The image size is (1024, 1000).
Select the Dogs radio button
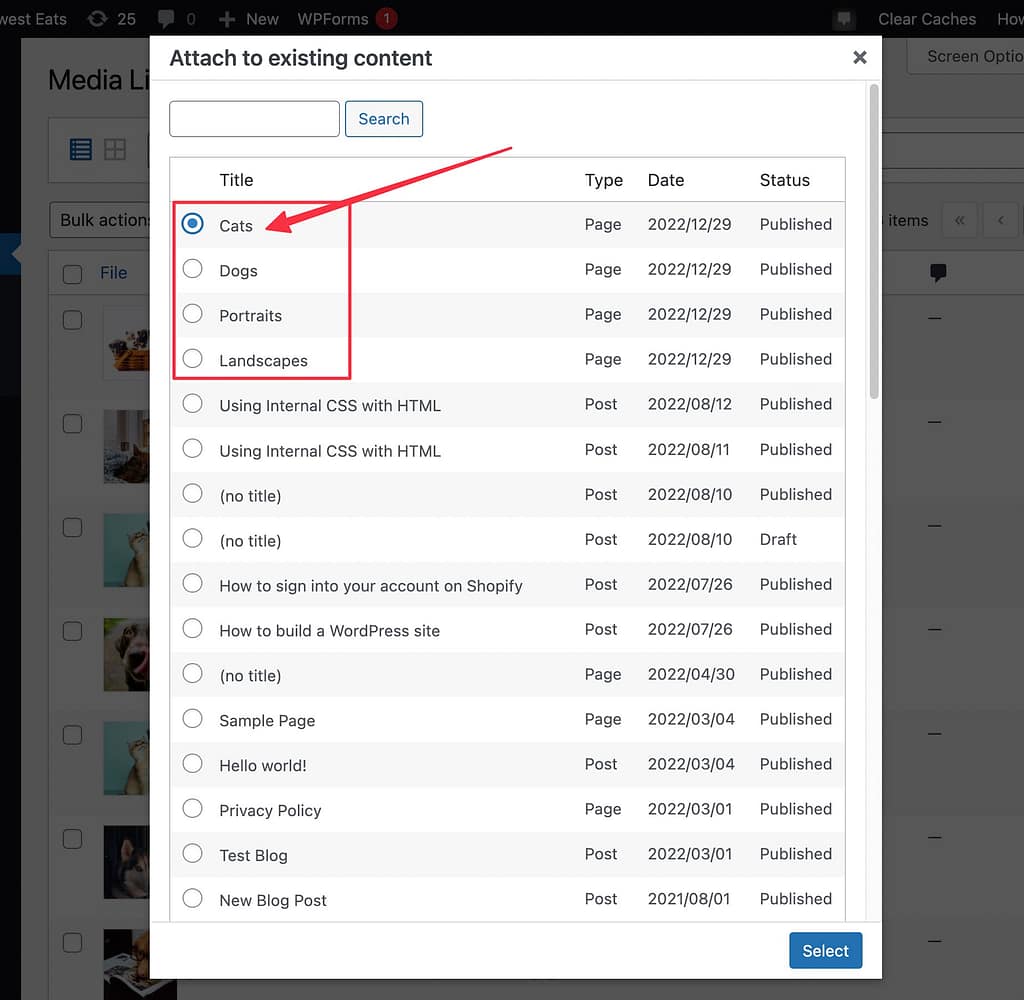pyautogui.click(x=192, y=269)
